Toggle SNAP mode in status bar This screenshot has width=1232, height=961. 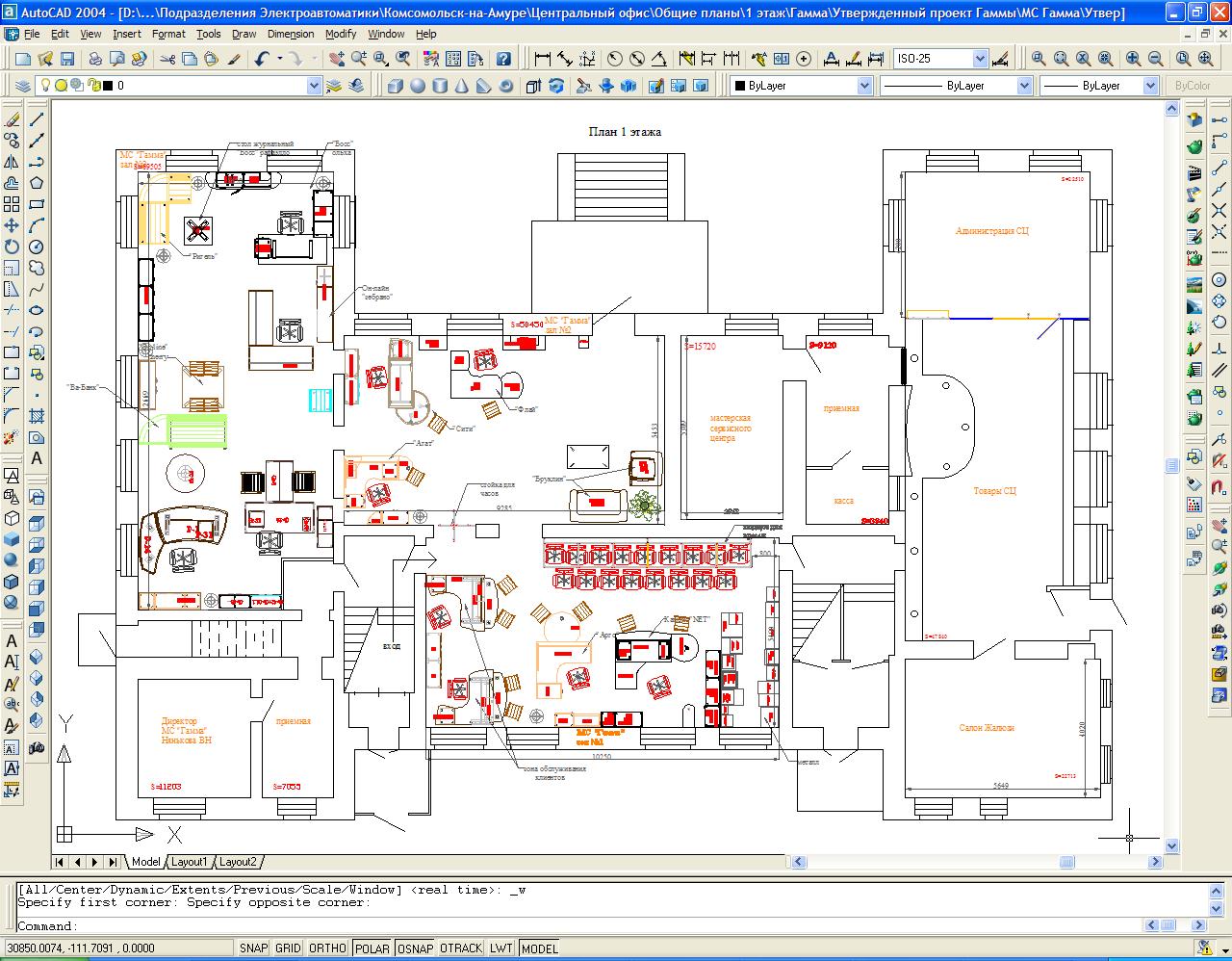[x=253, y=948]
